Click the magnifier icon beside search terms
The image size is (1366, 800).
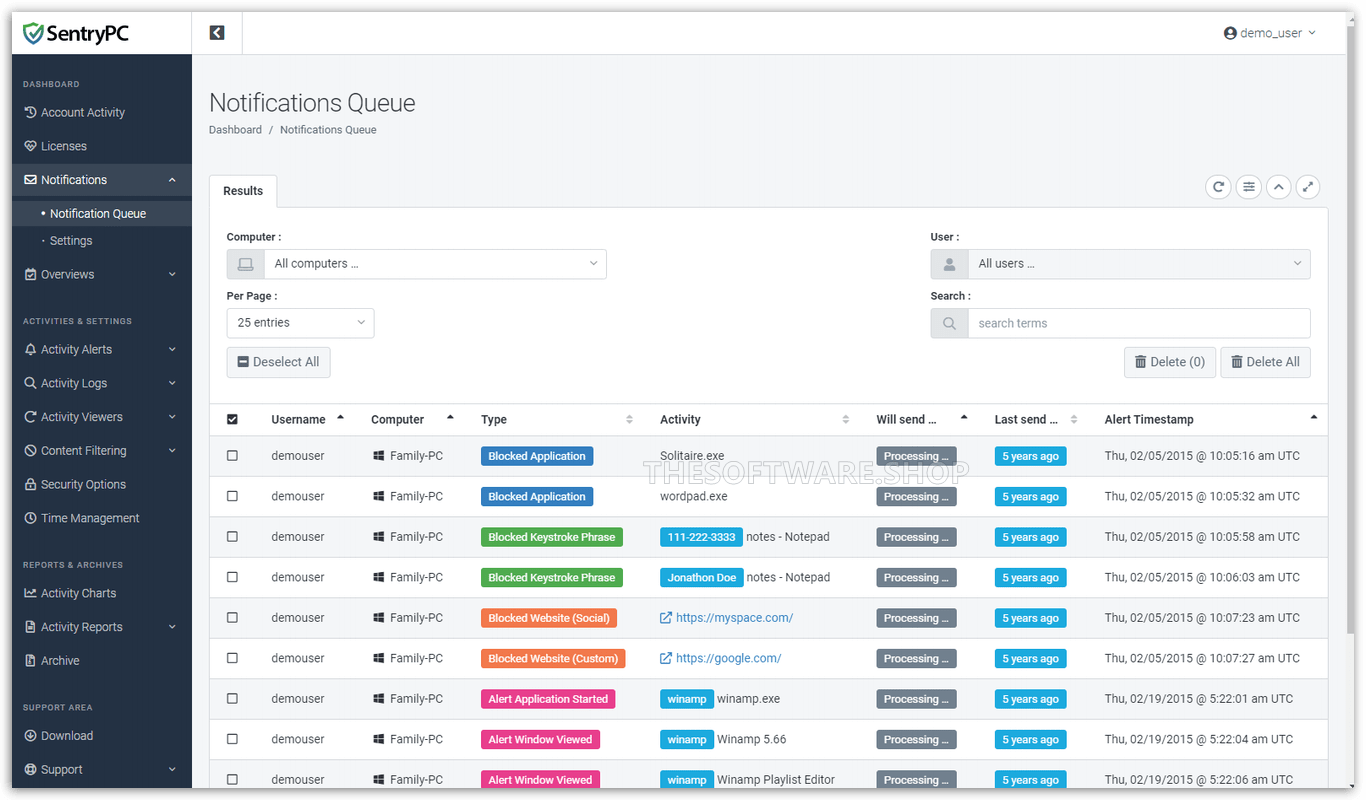(x=949, y=323)
